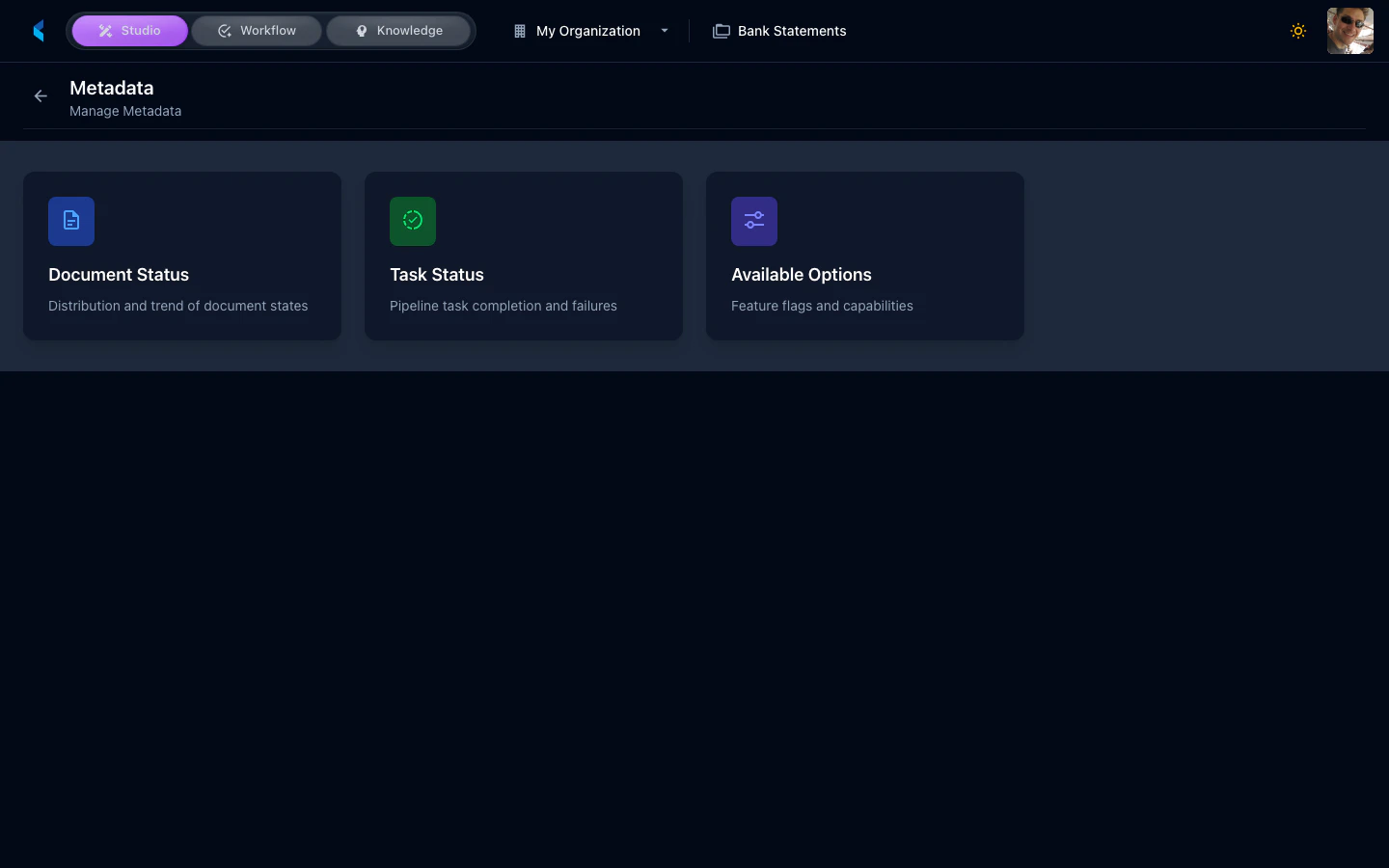The width and height of the screenshot is (1389, 868).
Task: Switch to the Knowledge tab
Action: coord(398,30)
